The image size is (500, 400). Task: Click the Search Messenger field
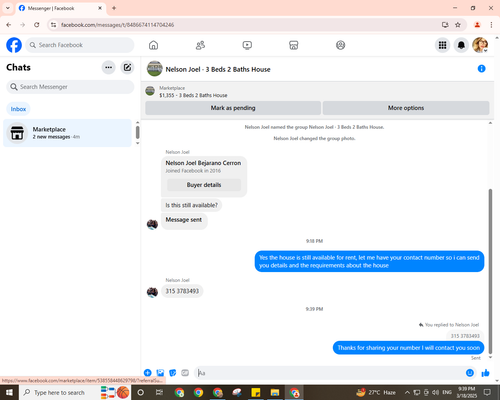click(70, 87)
